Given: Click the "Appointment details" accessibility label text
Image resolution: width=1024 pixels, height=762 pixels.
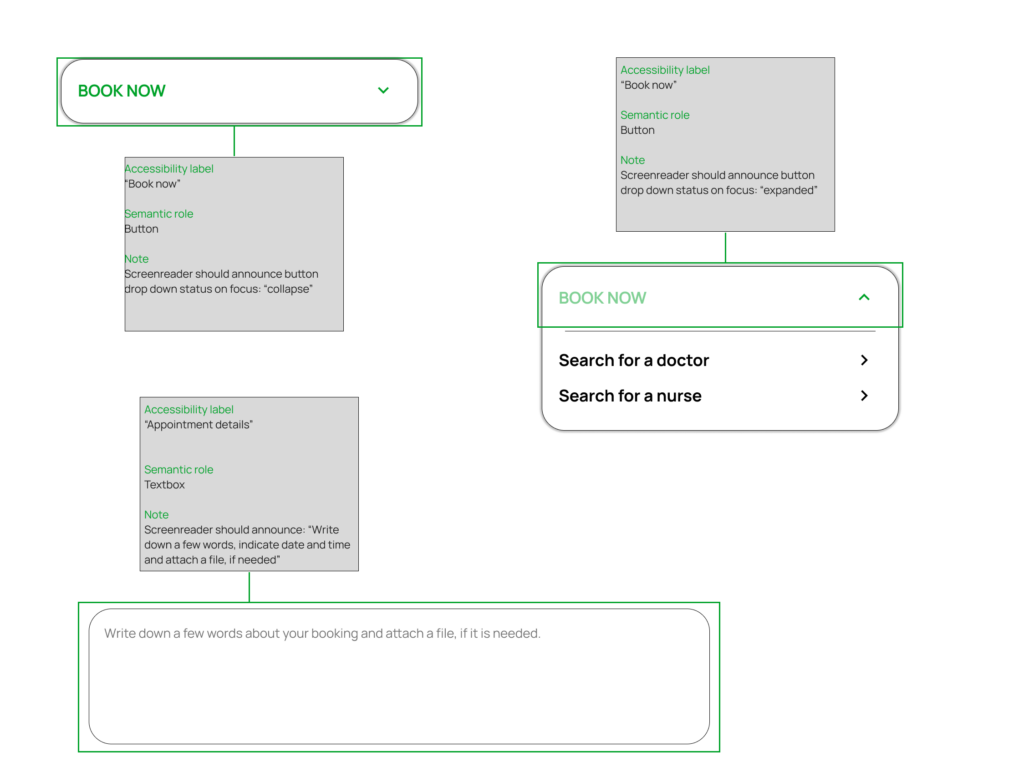Looking at the screenshot, I should 198,425.
